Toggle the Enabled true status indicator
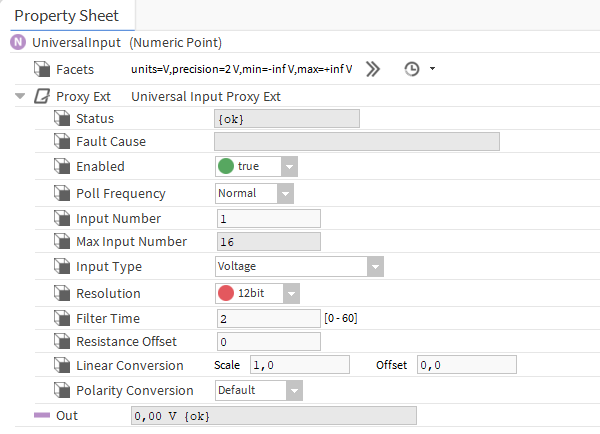The width and height of the screenshot is (600, 434). click(x=226, y=167)
